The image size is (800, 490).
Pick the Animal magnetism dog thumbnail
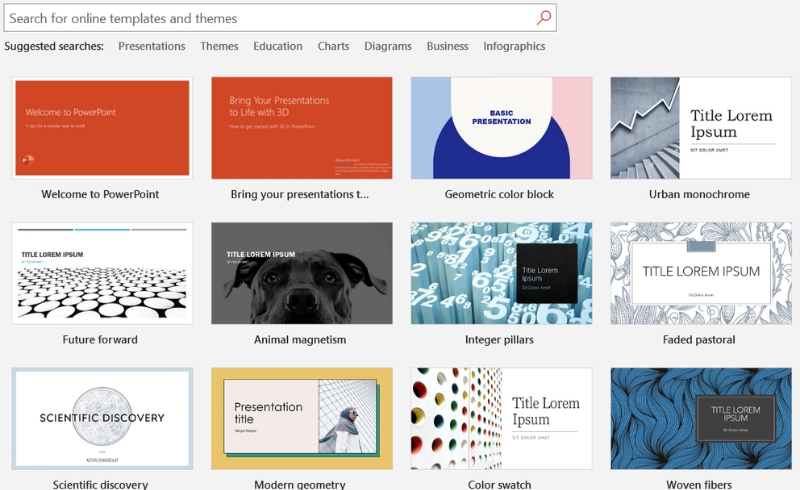302,273
